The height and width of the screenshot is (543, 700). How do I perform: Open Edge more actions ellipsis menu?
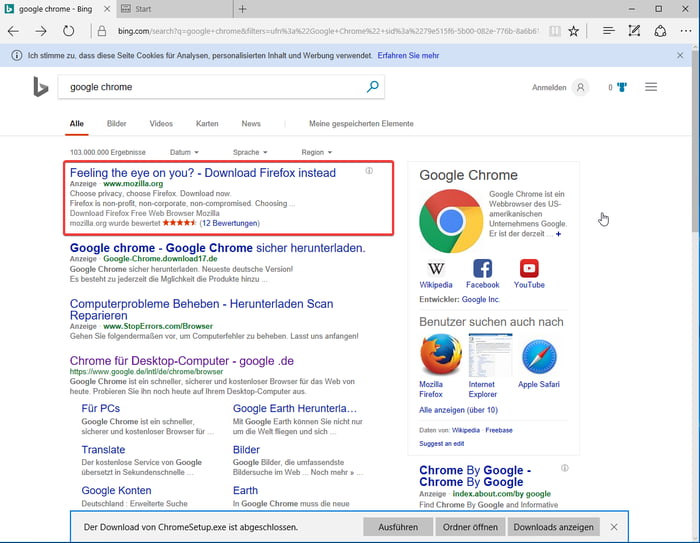686,31
